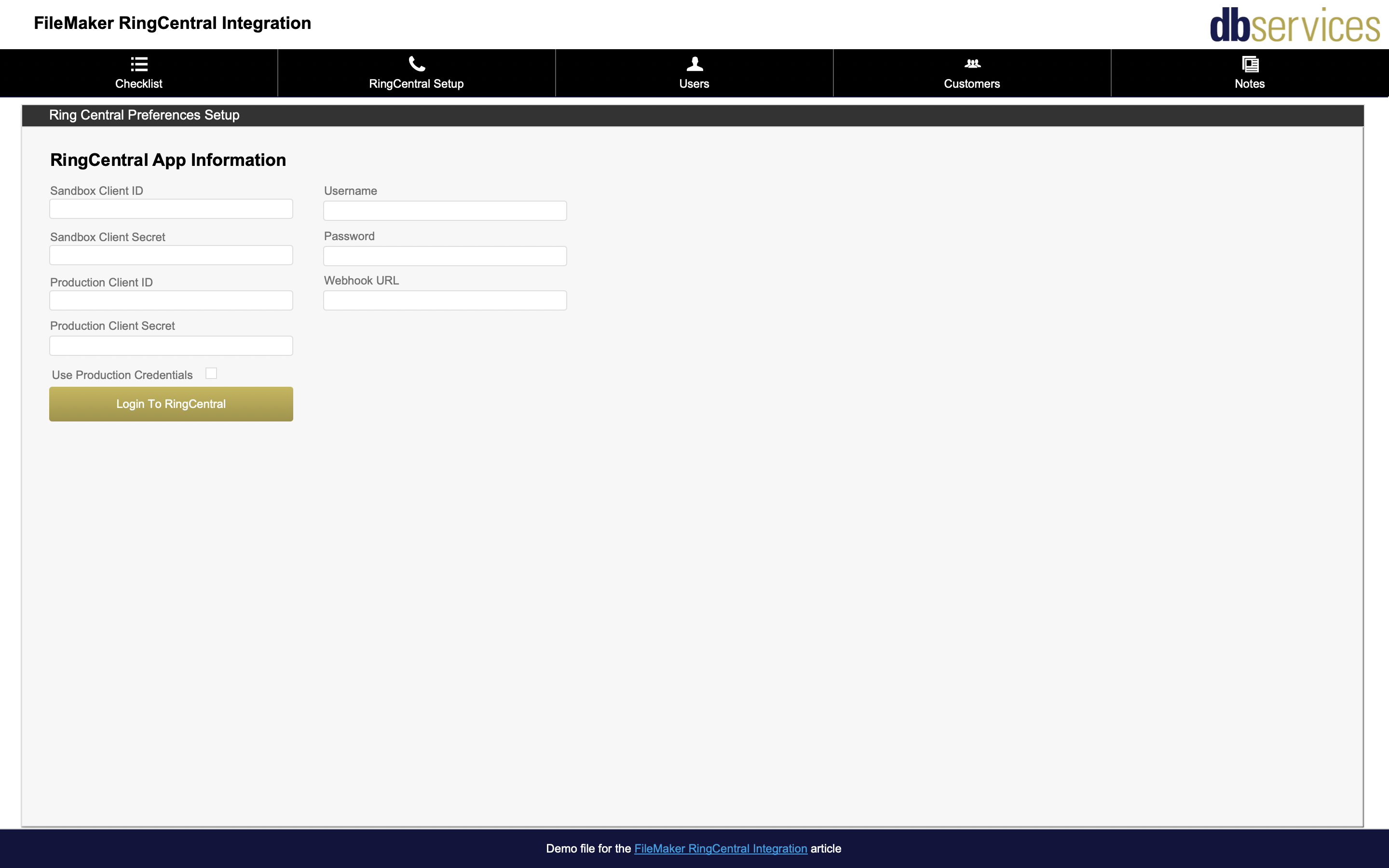Click the Webhook URL input field
1389x868 pixels.
445,299
